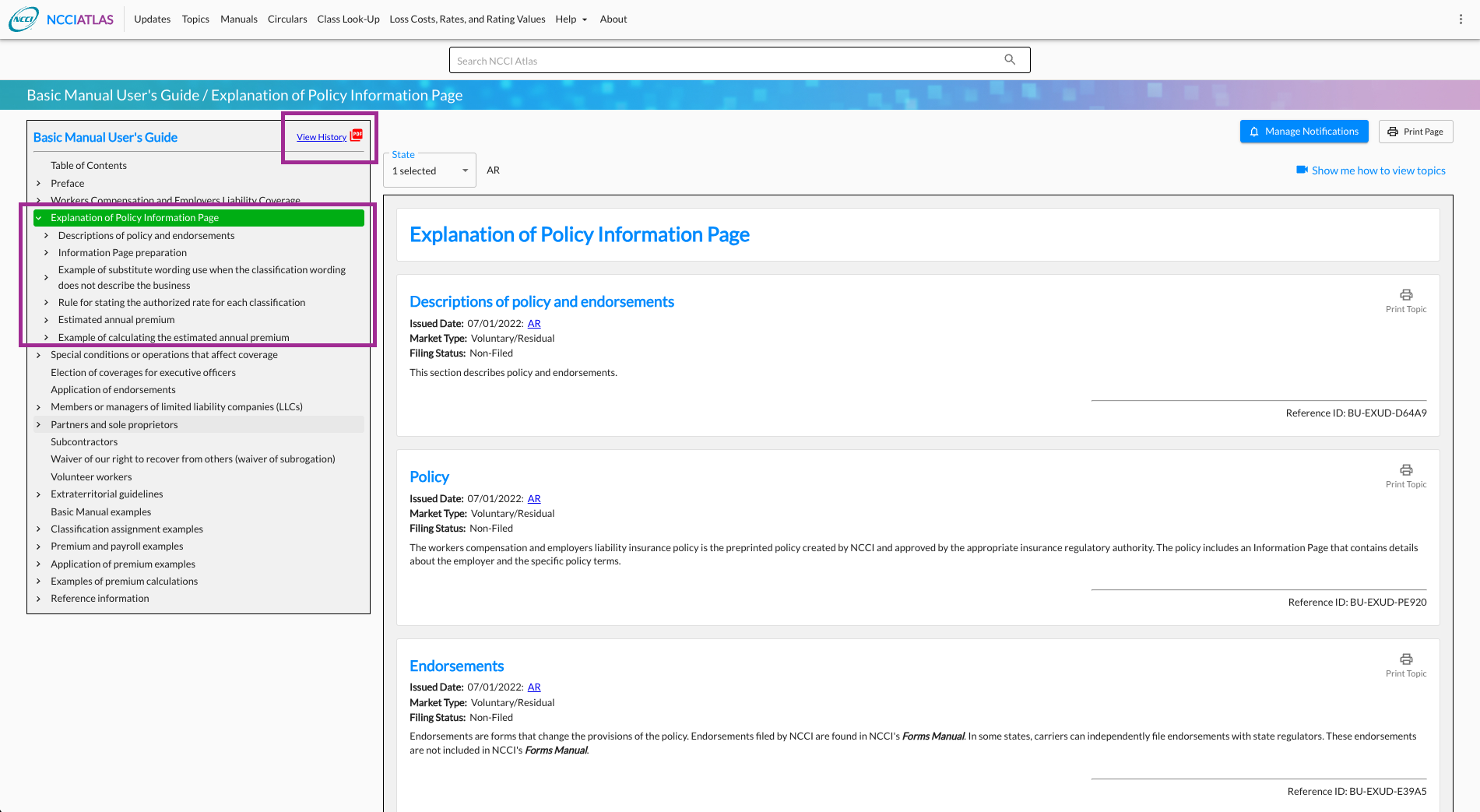
Task: Click the Policy topic heading
Action: pos(429,476)
